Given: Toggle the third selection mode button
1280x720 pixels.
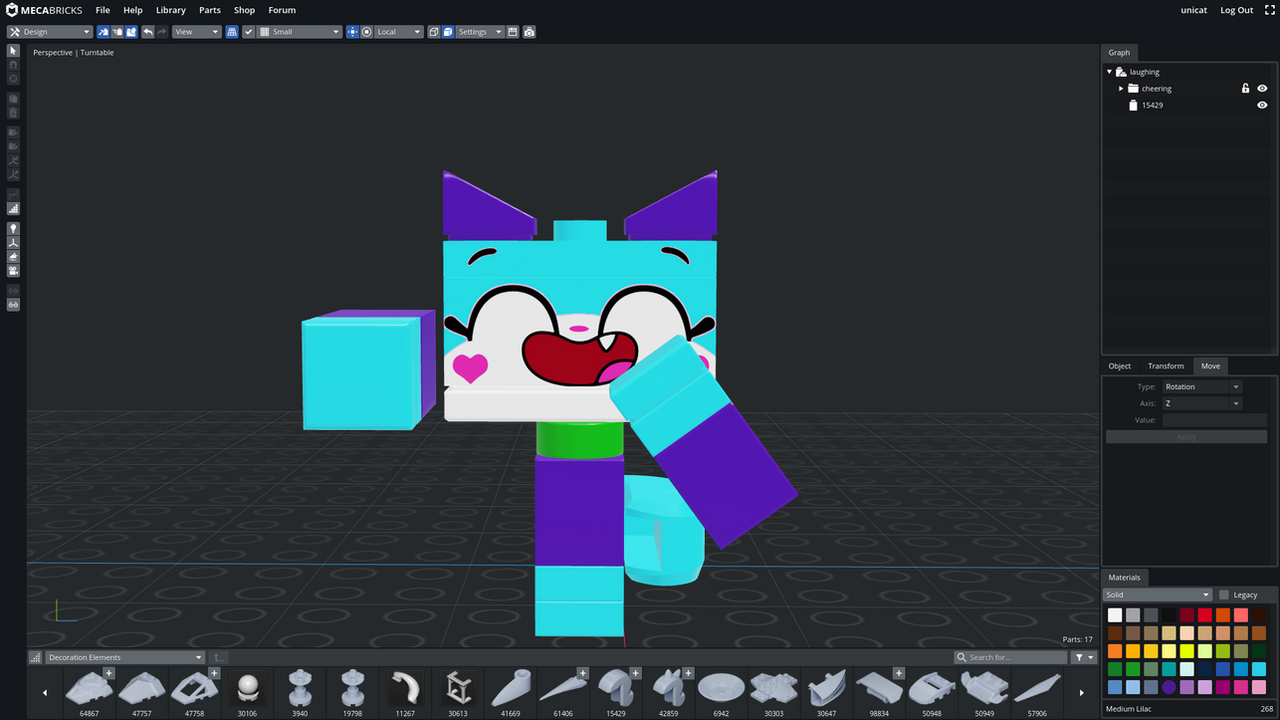Looking at the screenshot, I should (x=131, y=32).
